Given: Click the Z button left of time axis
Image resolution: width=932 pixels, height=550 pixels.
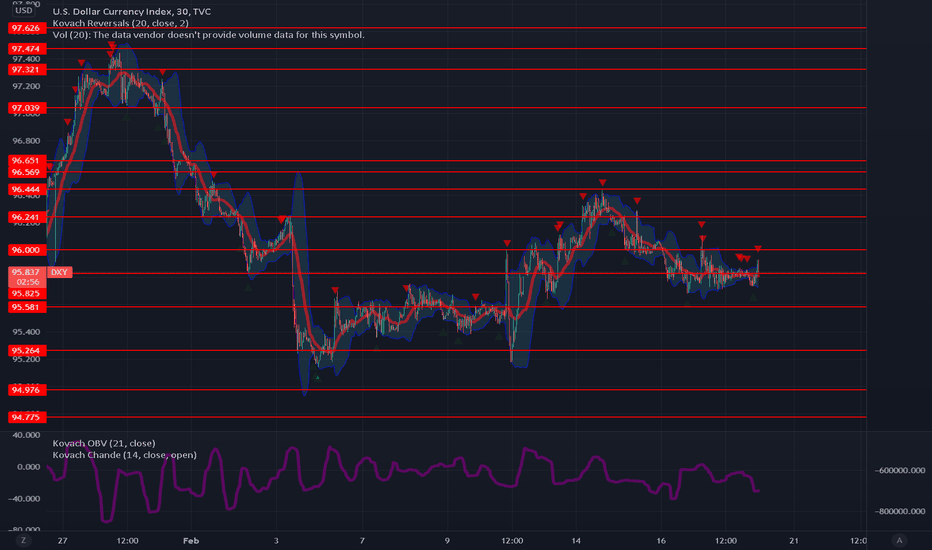Looking at the screenshot, I should pyautogui.click(x=24, y=540).
